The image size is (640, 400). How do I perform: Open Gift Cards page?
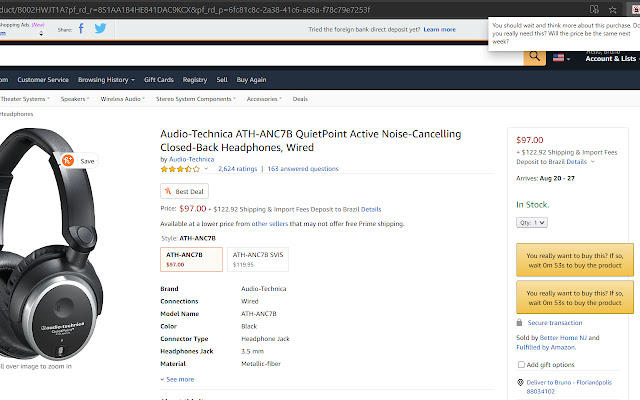click(159, 80)
